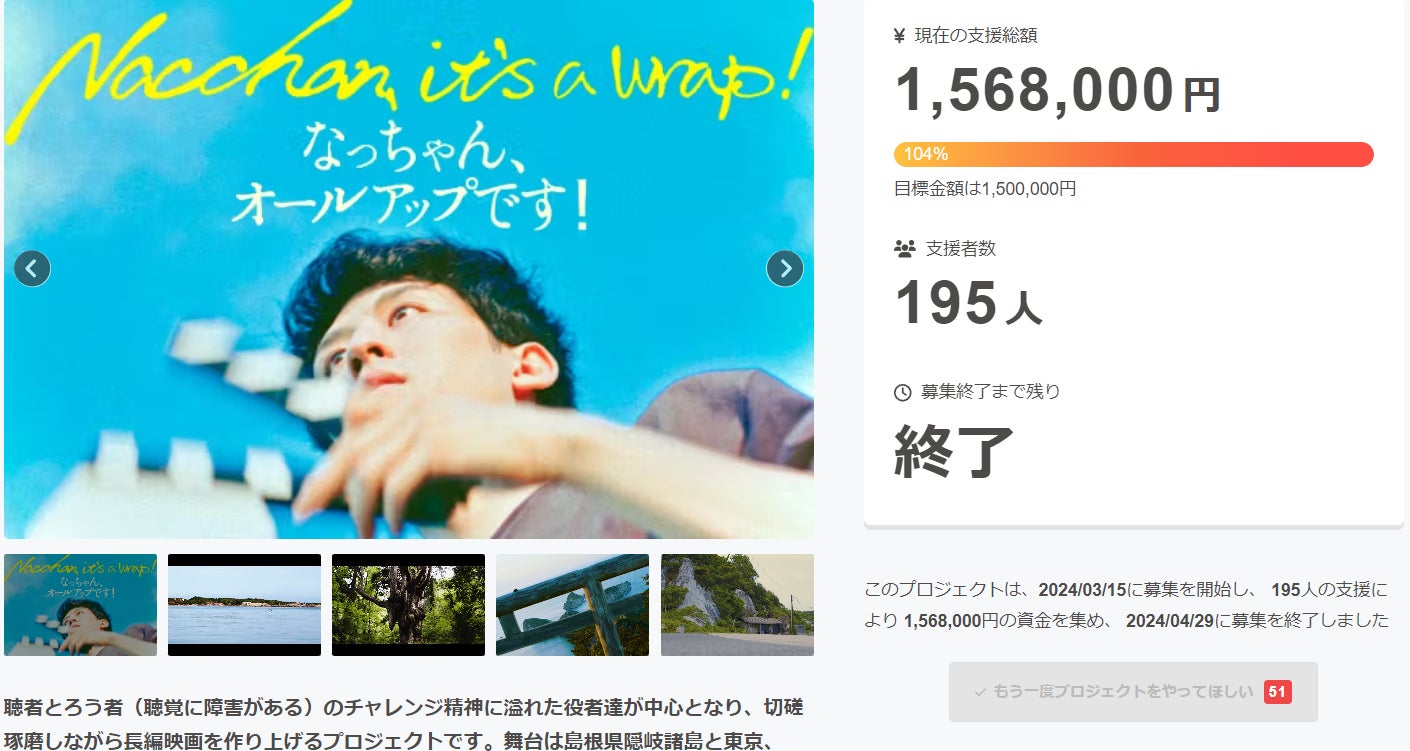This screenshot has width=1410, height=751.
Task: Select the Nacchan poster thumbnail
Action: 80,605
